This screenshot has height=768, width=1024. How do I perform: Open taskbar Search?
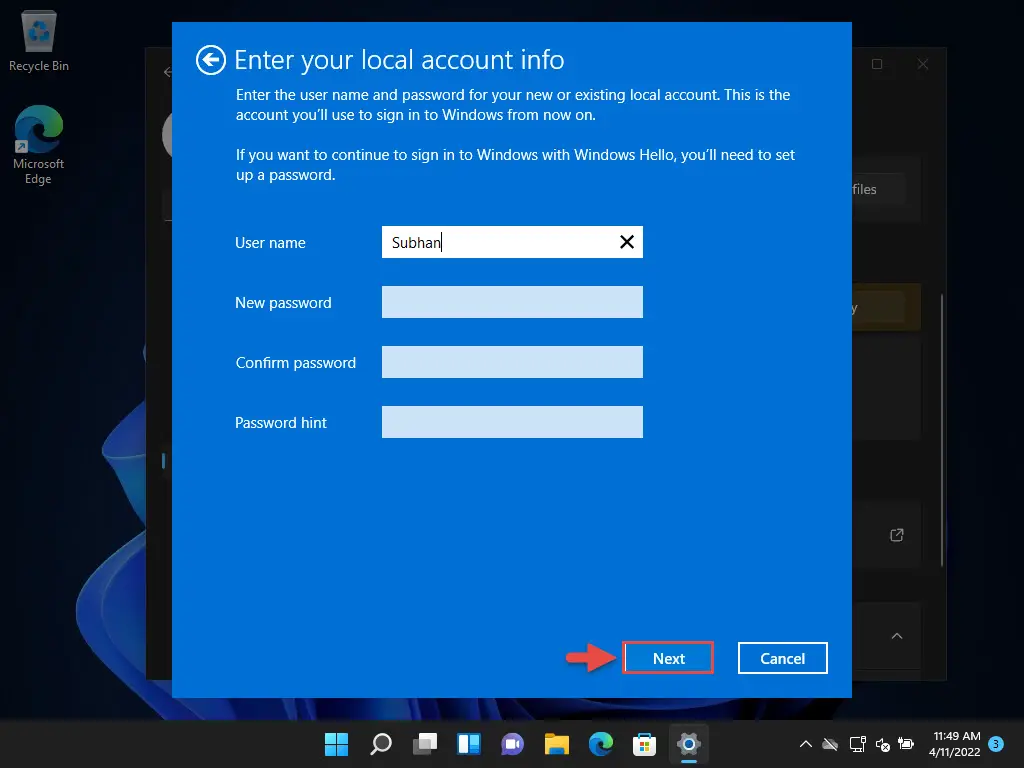[381, 744]
